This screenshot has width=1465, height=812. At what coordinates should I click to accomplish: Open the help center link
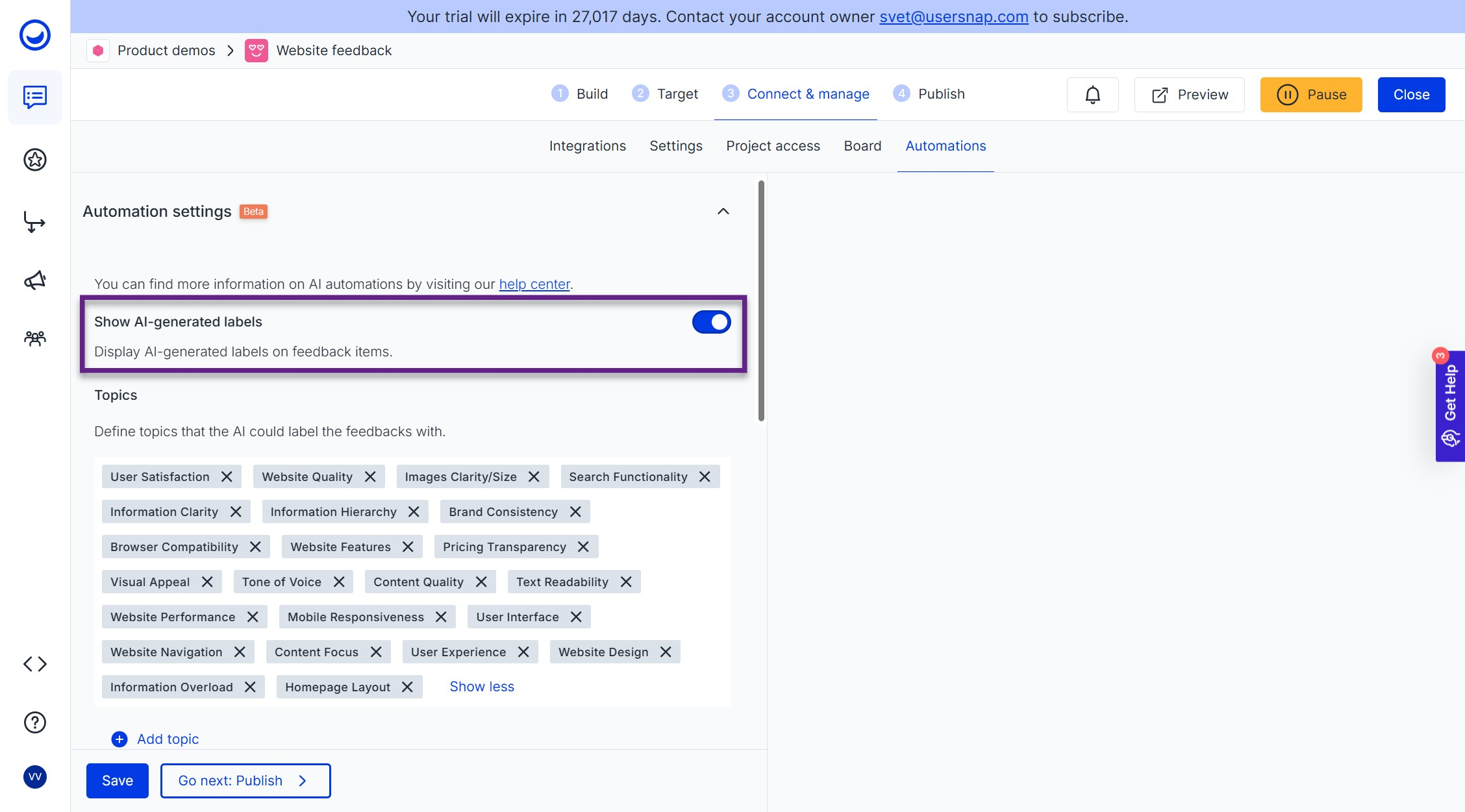[534, 284]
